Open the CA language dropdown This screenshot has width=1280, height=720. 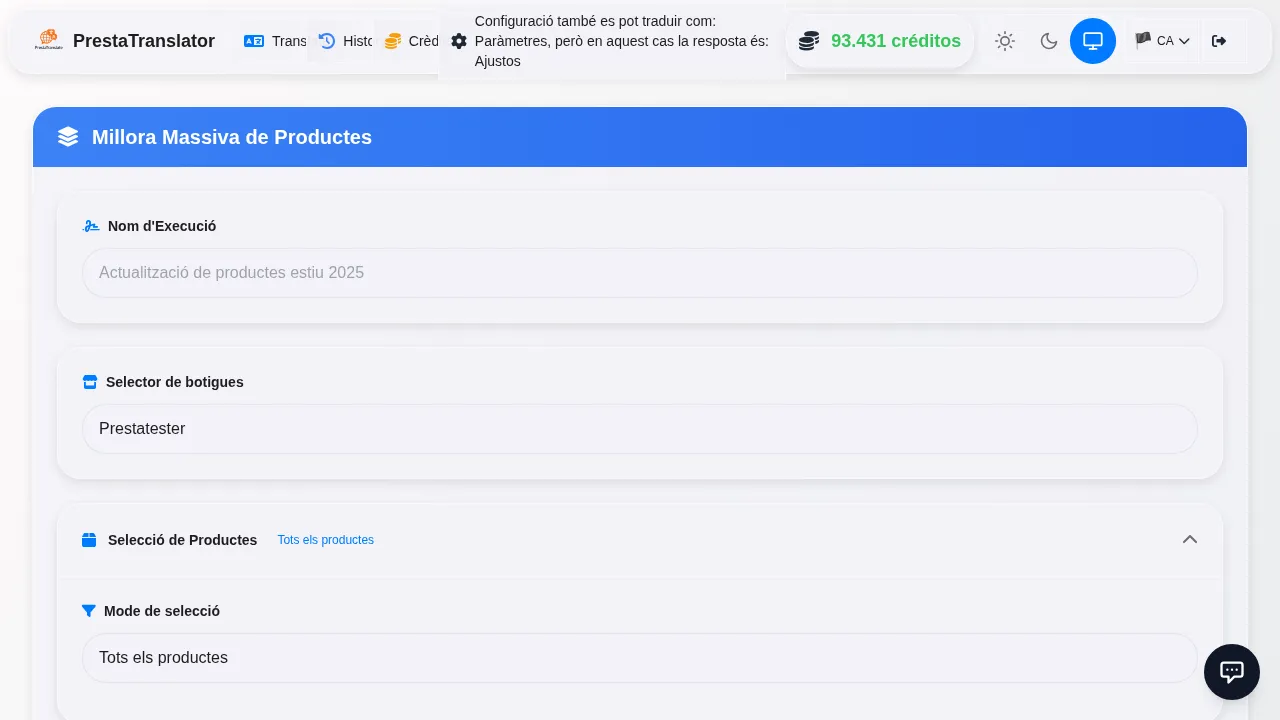tap(1163, 41)
